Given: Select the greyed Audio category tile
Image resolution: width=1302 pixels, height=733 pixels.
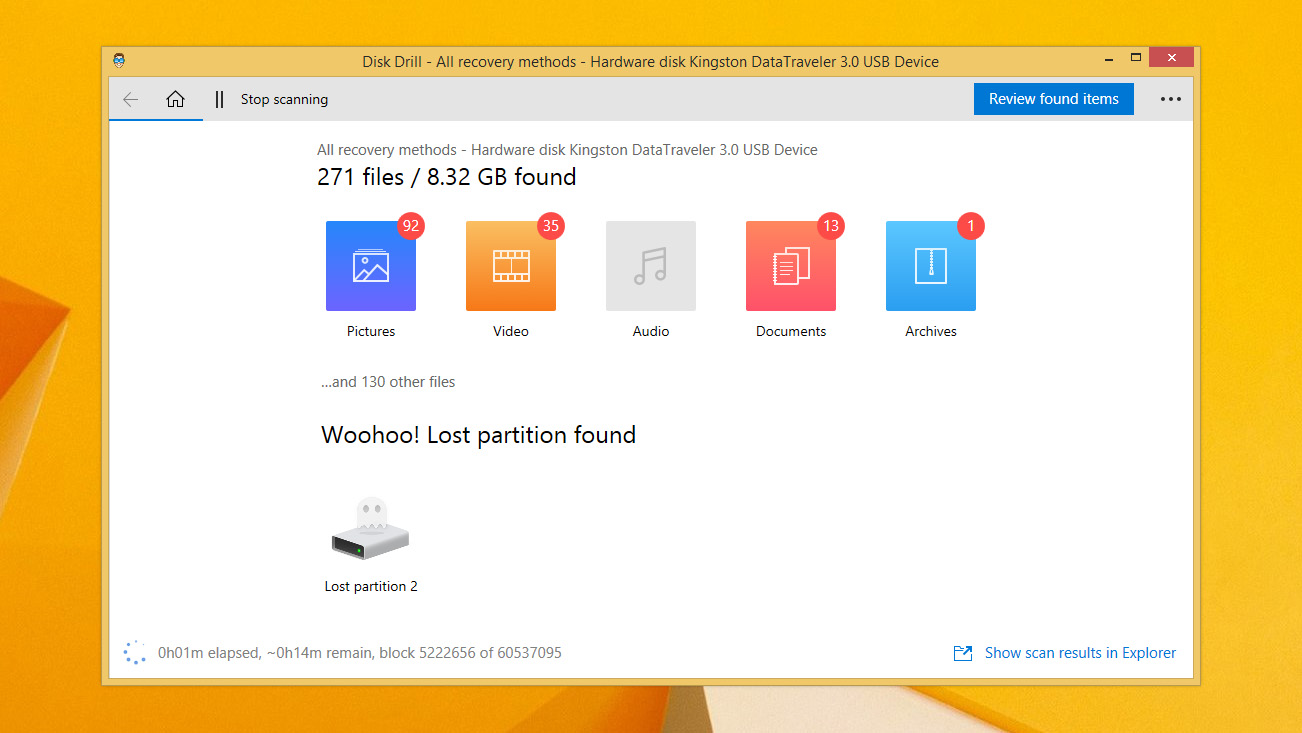Looking at the screenshot, I should click(651, 266).
